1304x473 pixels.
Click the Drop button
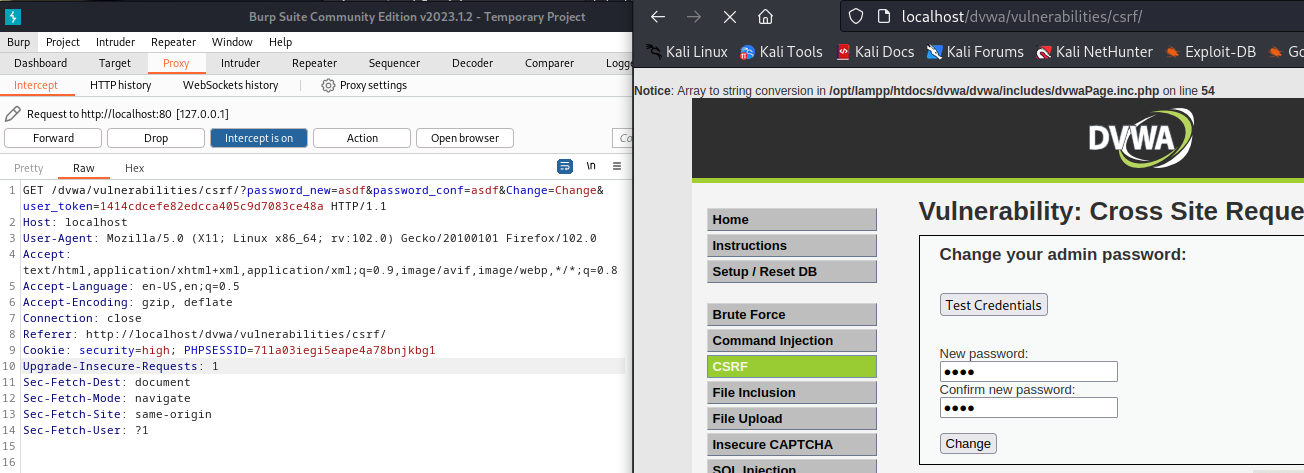[156, 138]
